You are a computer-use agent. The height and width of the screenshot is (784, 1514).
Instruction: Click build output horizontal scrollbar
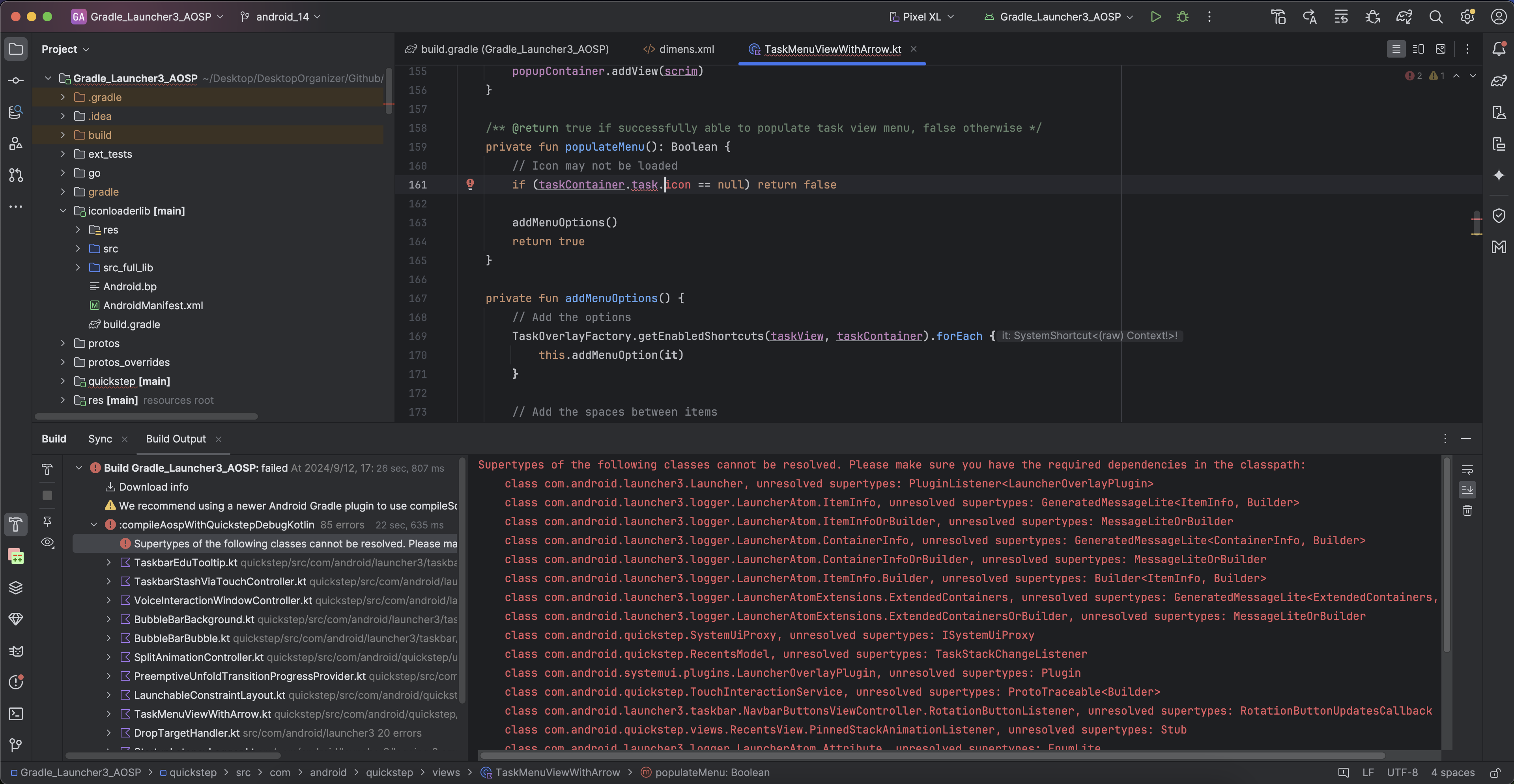pos(933,755)
